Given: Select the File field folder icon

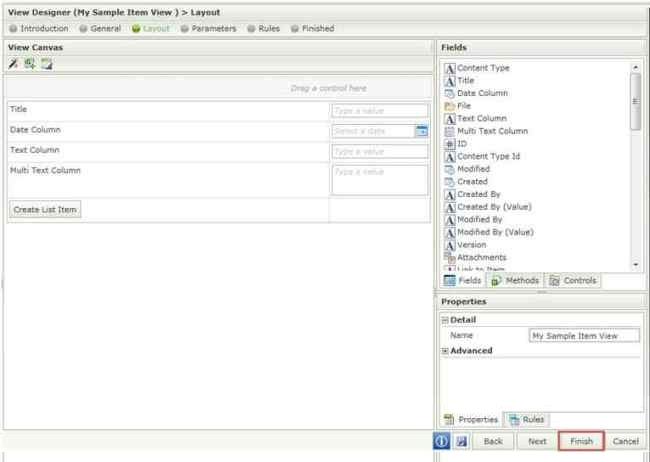Looking at the screenshot, I should [x=449, y=106].
